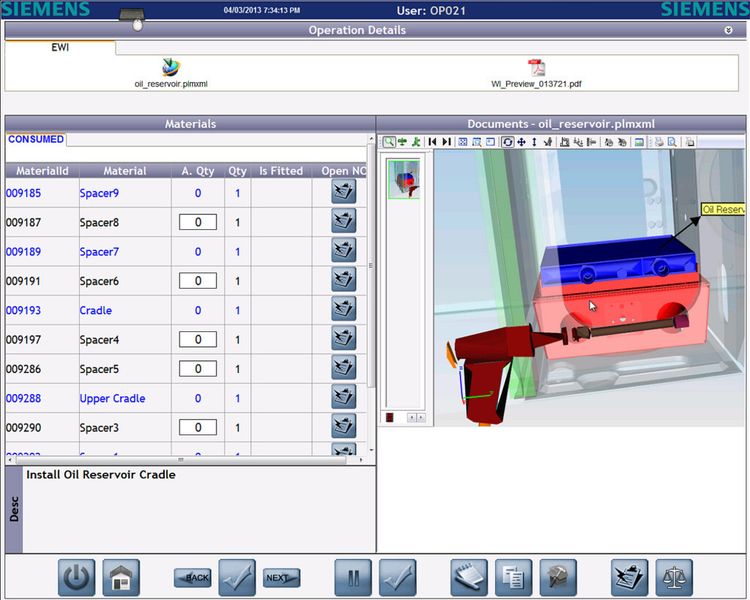Click the print icon in viewer toolbar
This screenshot has height=600, width=750.
(x=659, y=142)
